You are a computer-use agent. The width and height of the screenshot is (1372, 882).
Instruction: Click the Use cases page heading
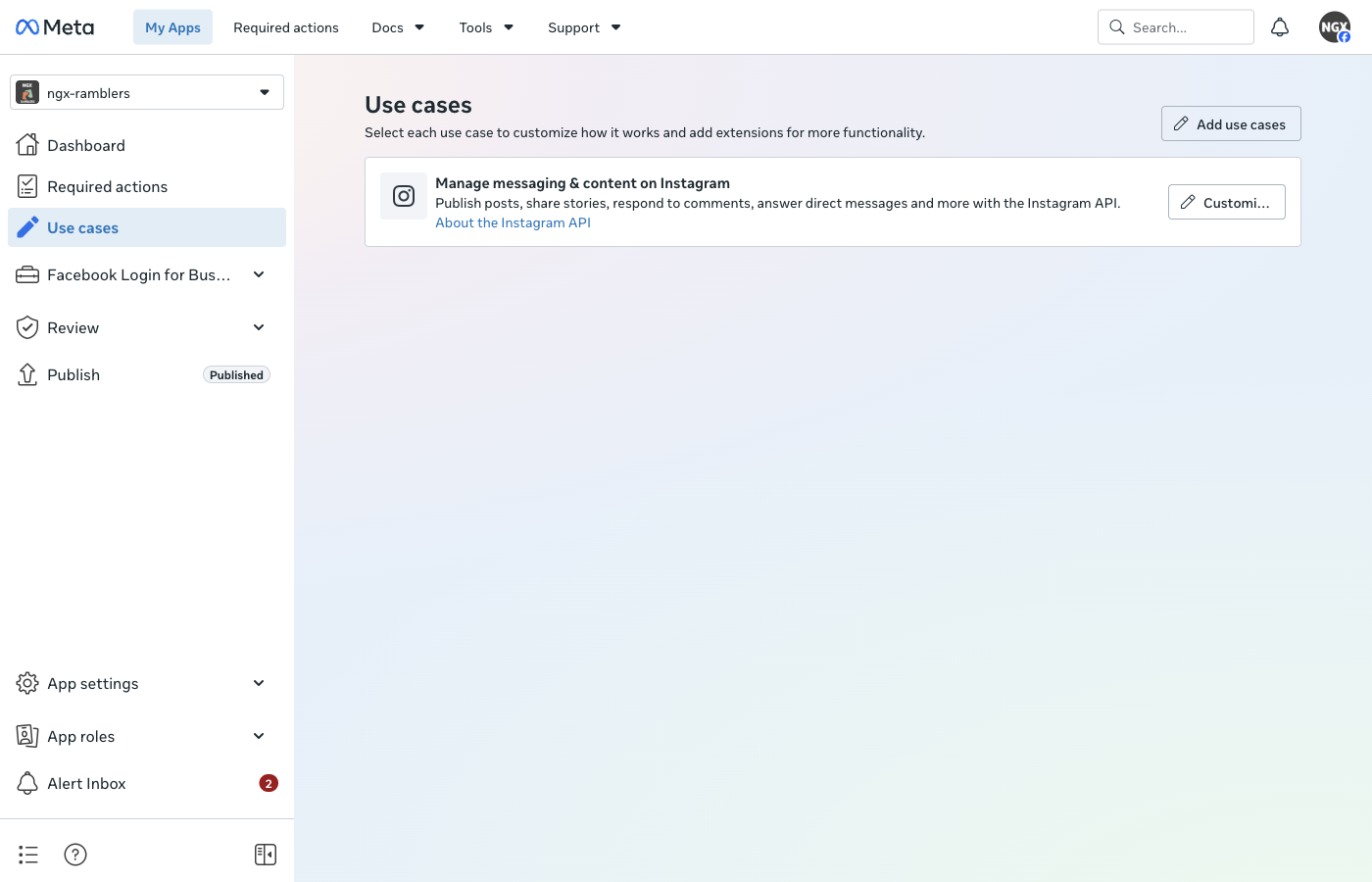point(418,105)
